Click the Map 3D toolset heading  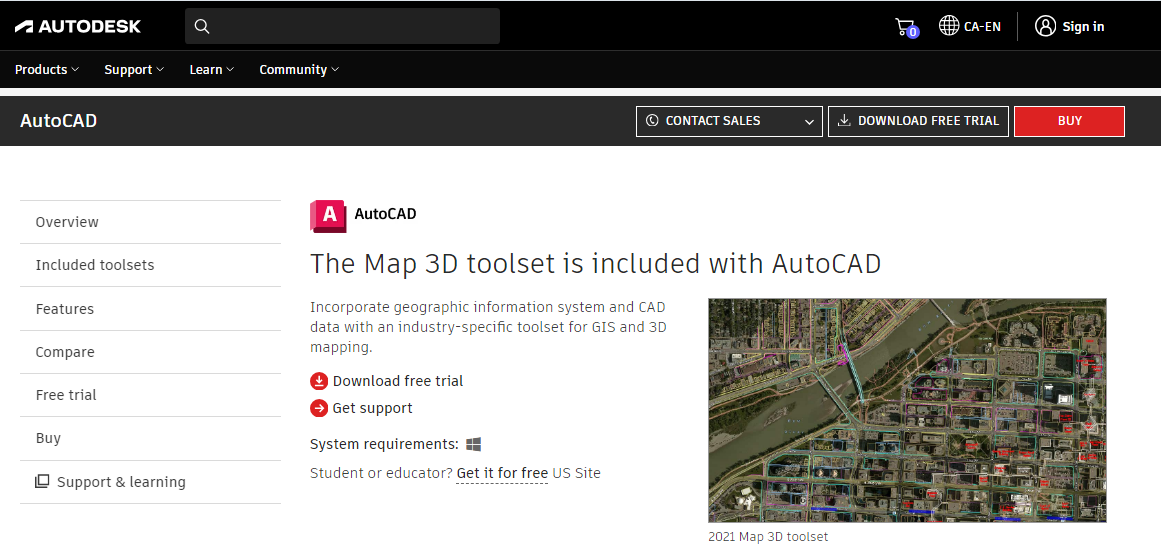[x=595, y=263]
